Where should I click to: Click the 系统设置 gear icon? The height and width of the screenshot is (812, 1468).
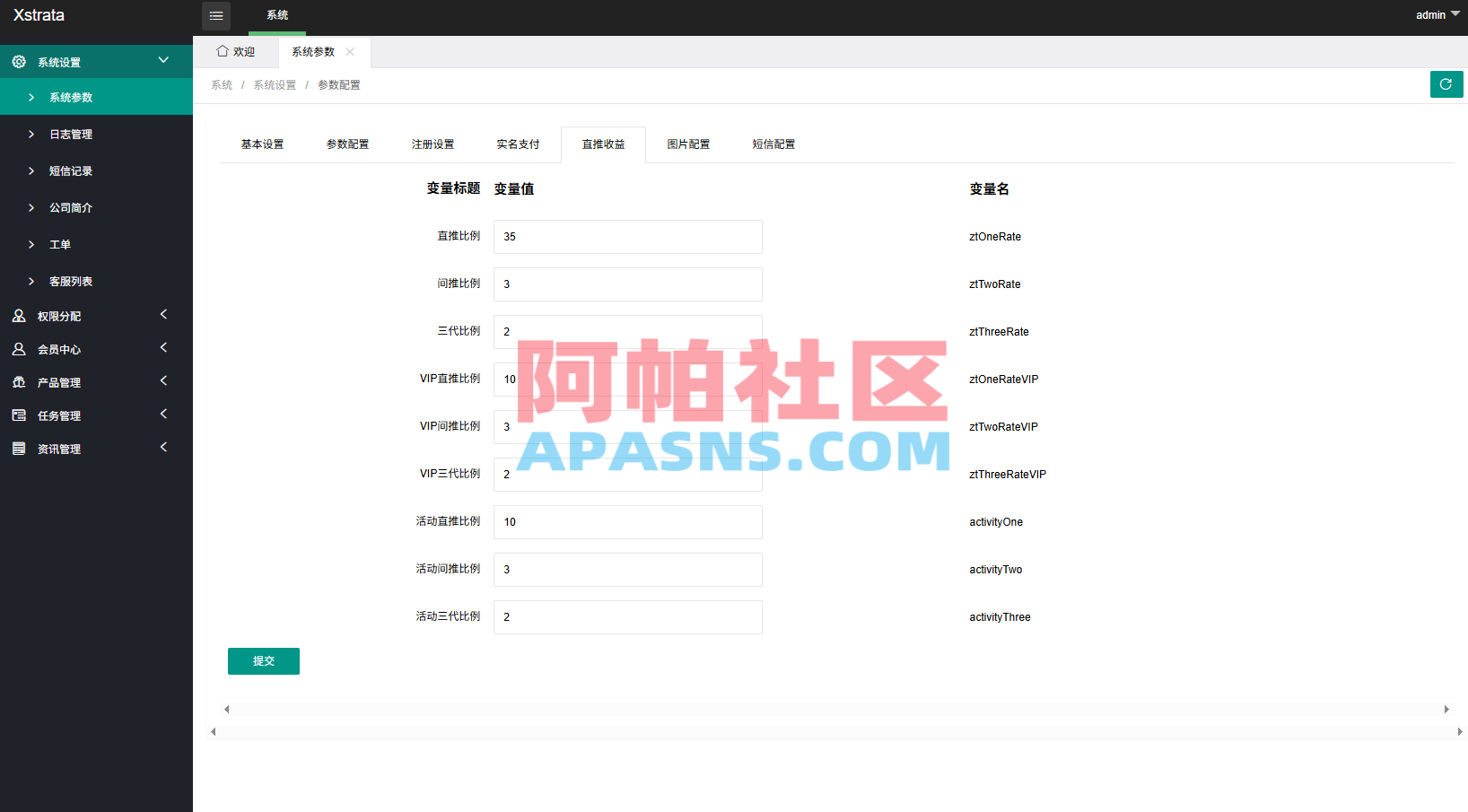click(19, 62)
